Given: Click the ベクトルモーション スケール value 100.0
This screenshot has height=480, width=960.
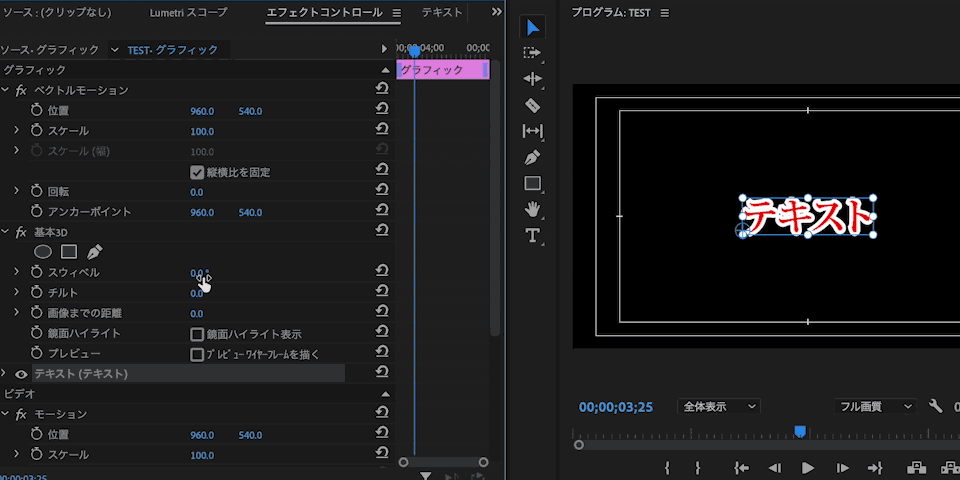Looking at the screenshot, I should click(202, 131).
